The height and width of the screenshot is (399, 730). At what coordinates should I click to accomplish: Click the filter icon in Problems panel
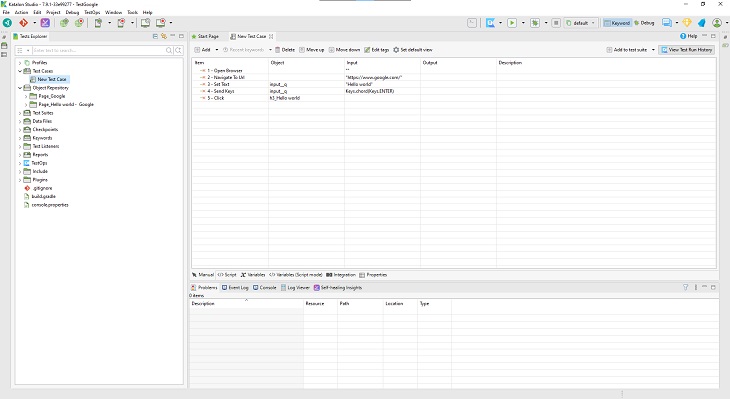(685, 288)
